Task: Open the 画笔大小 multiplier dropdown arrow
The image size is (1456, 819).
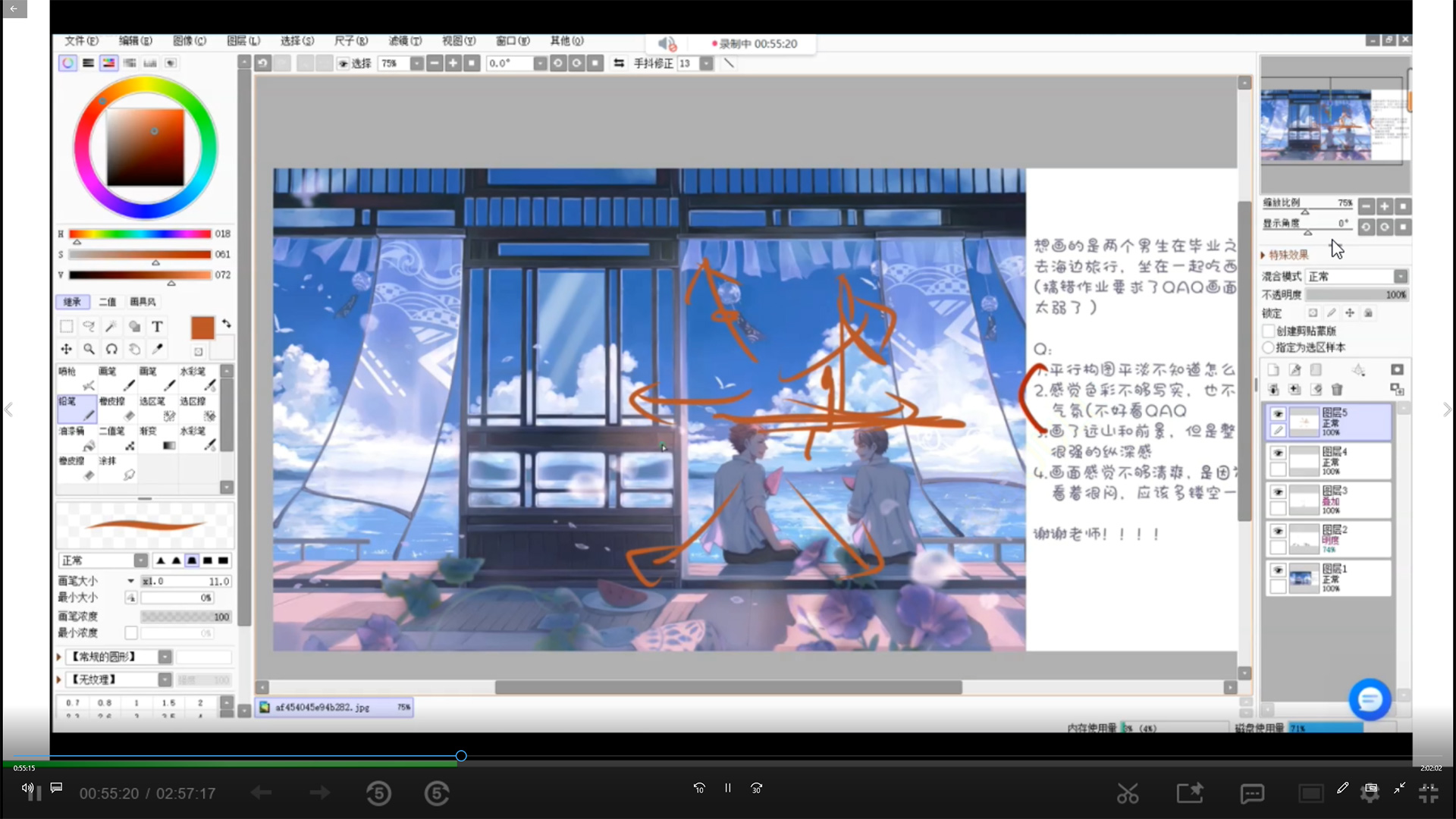Action: [x=130, y=581]
